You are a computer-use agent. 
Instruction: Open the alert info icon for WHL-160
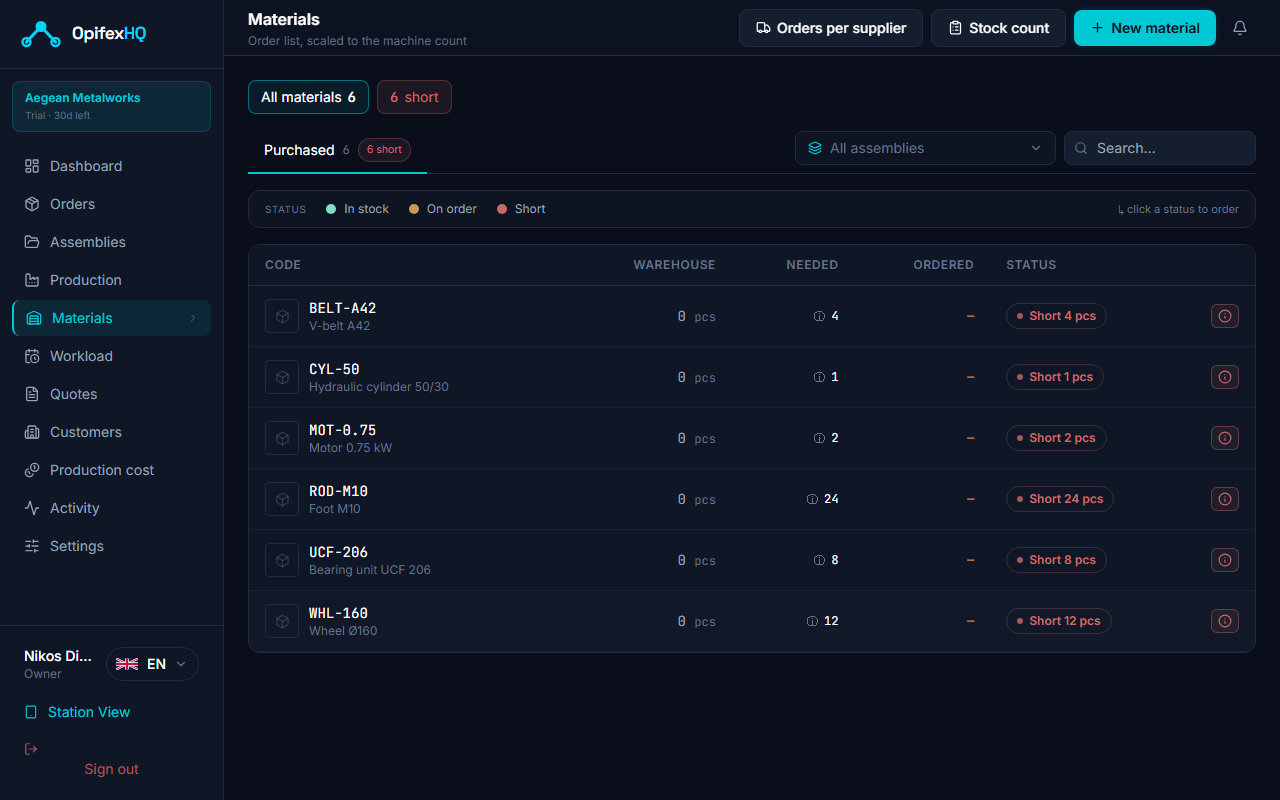point(1225,621)
